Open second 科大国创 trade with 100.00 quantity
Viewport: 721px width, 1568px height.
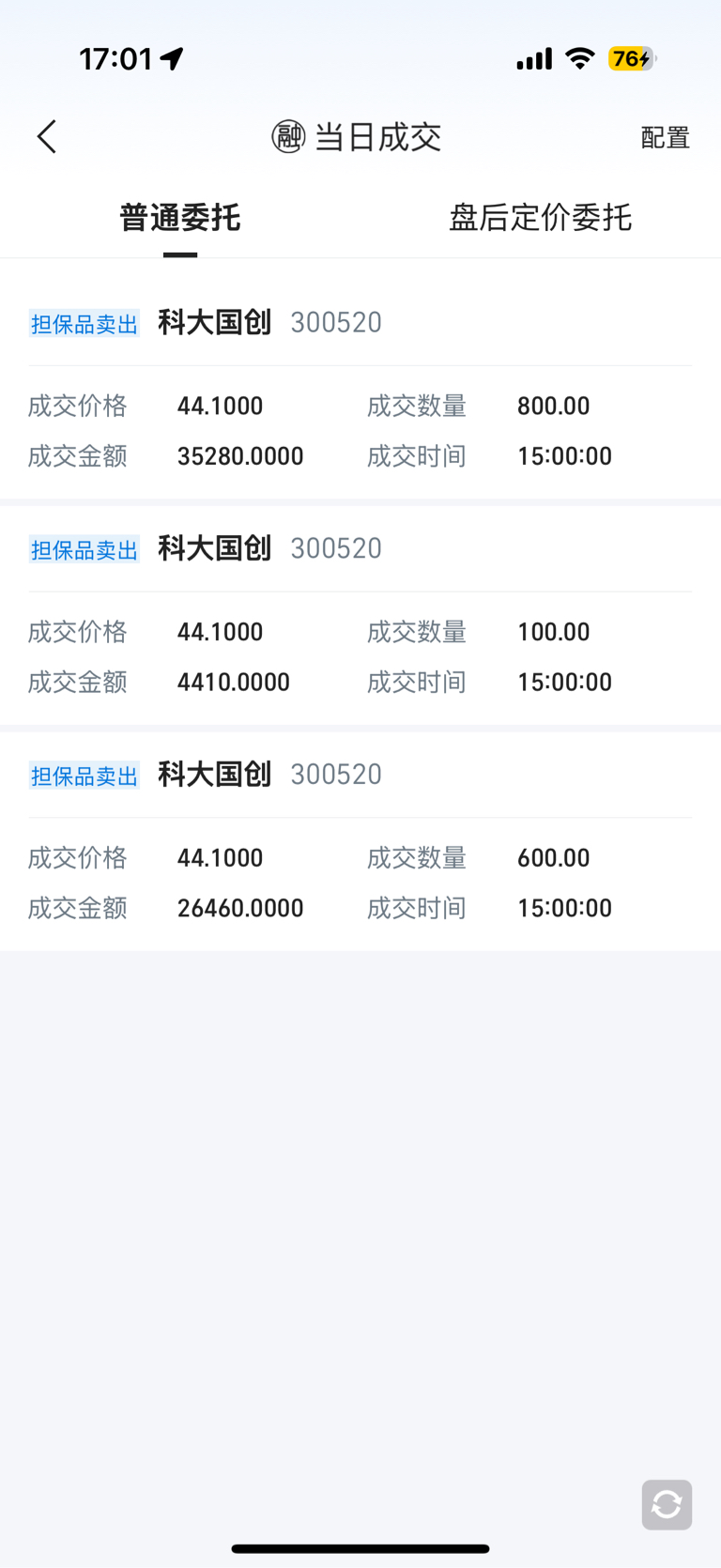tap(360, 615)
